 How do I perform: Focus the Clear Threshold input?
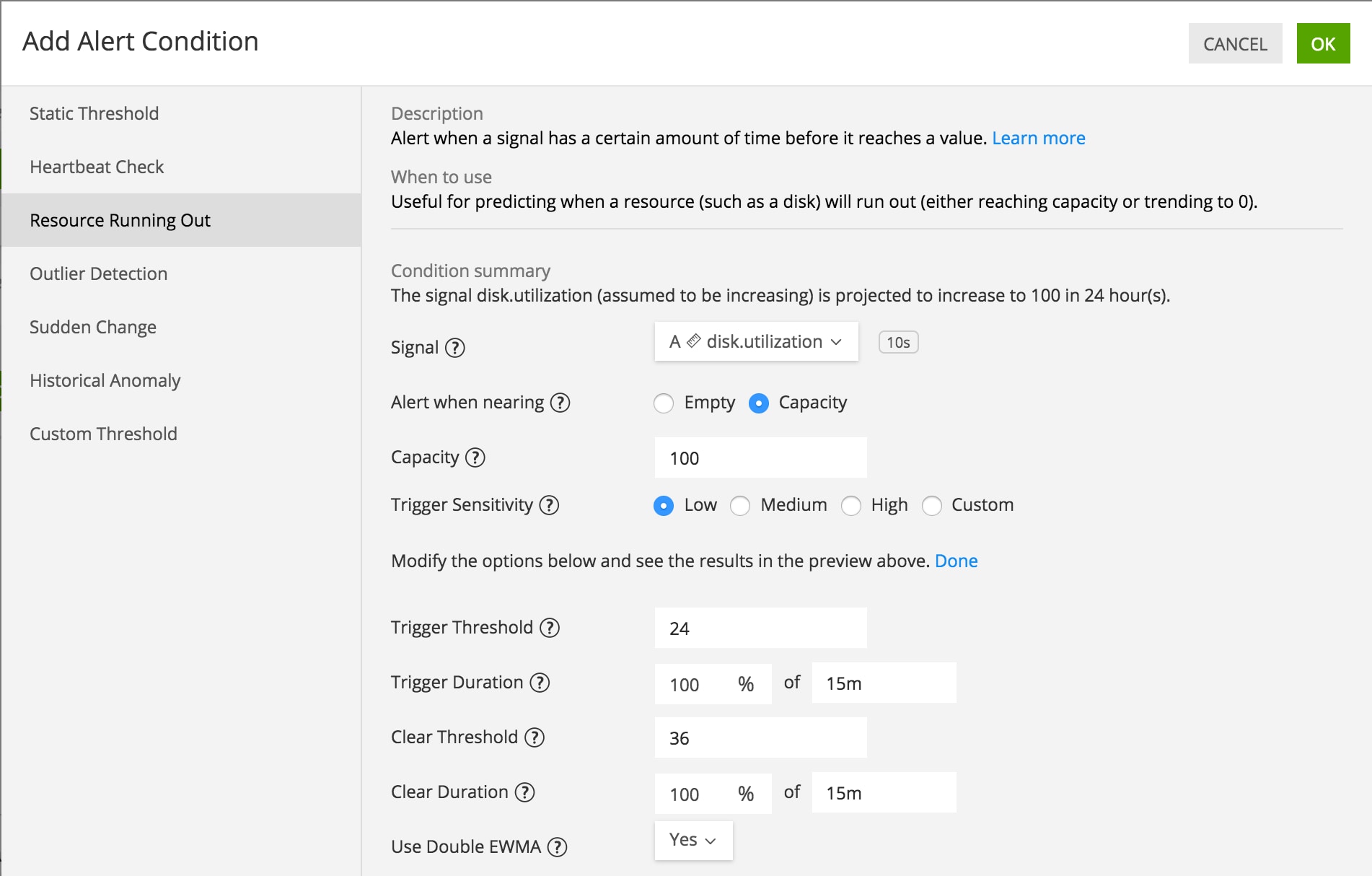[x=760, y=737]
